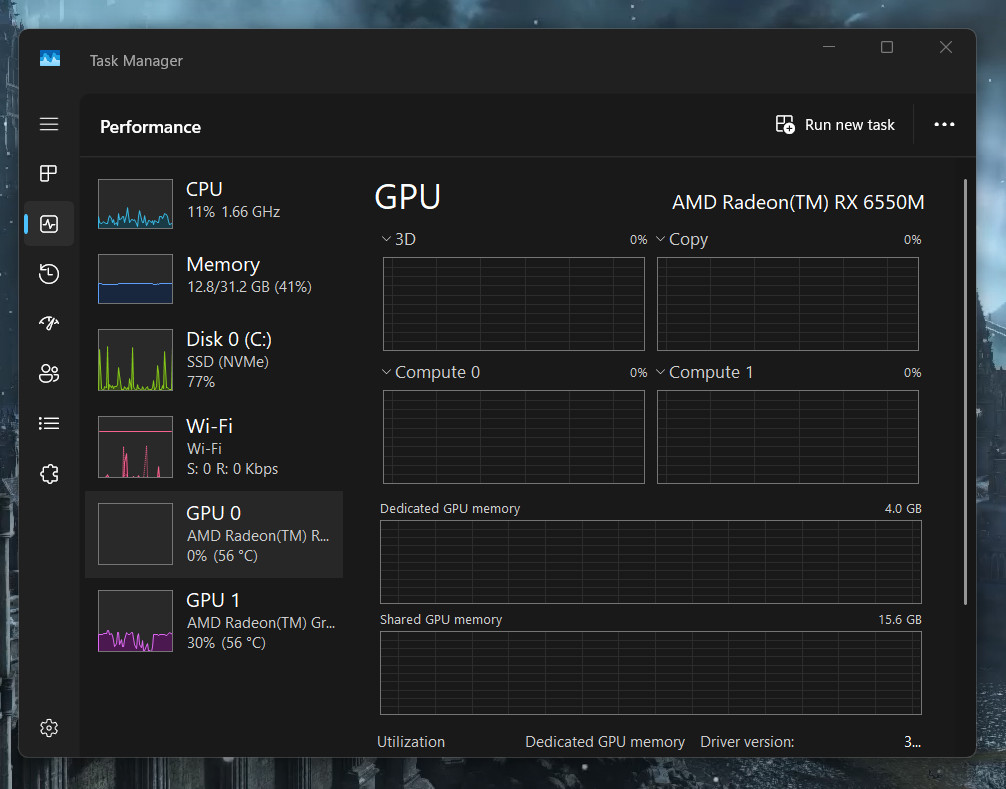Select the Disk 0 (C:) item
This screenshot has width=1006, height=789.
coord(214,360)
